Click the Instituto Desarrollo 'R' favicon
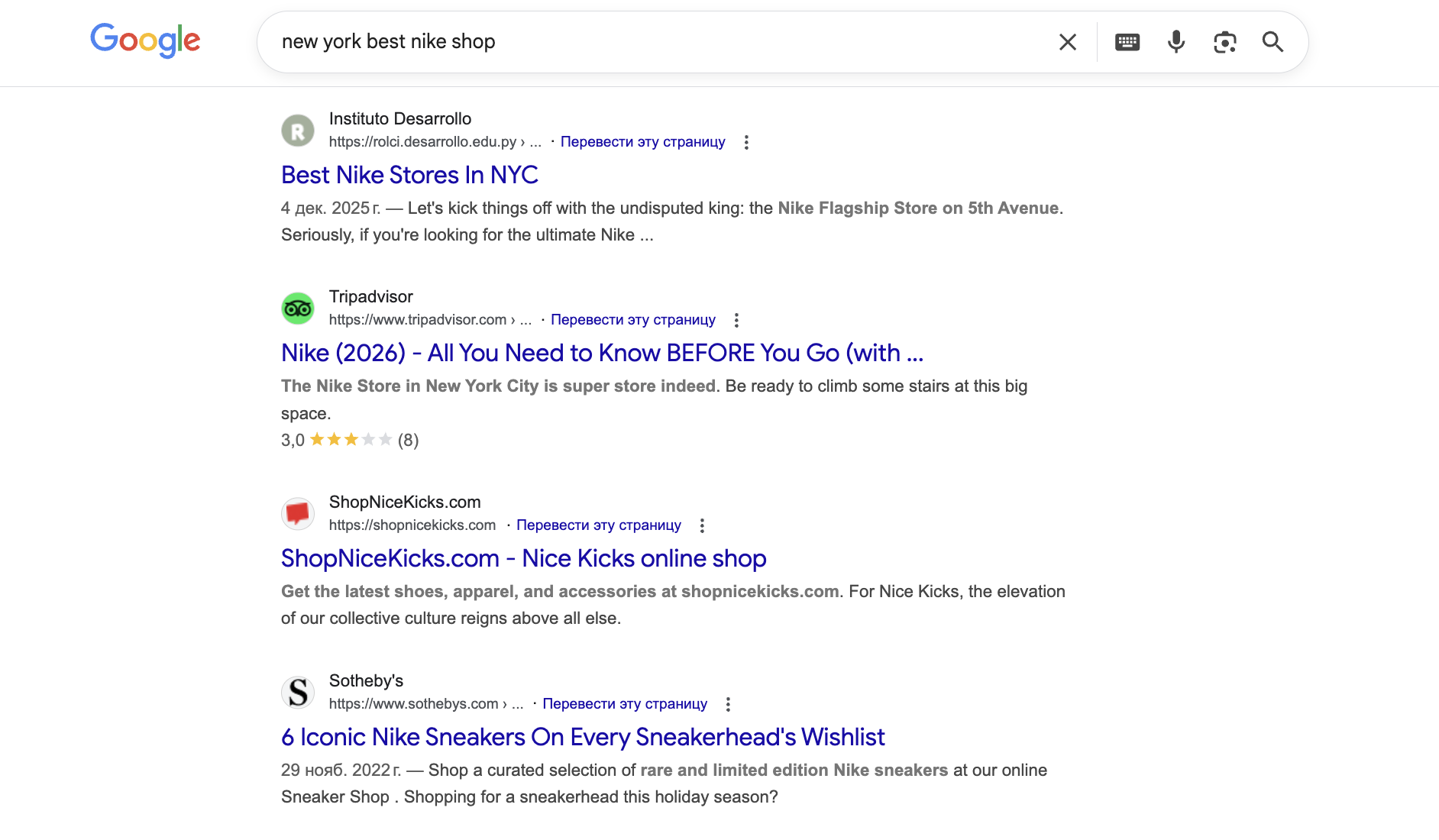The height and width of the screenshot is (840, 1439). click(298, 131)
